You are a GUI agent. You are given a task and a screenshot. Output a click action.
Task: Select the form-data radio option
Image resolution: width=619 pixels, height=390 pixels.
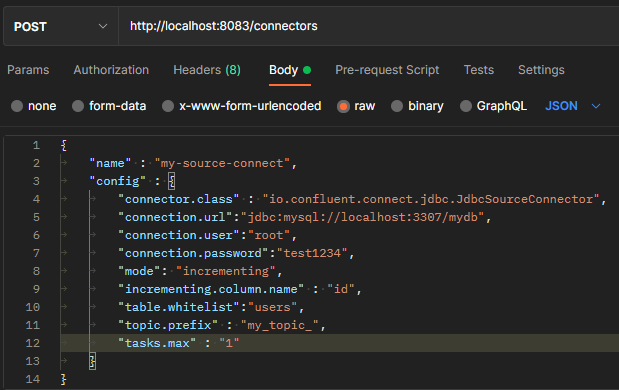coord(78,106)
